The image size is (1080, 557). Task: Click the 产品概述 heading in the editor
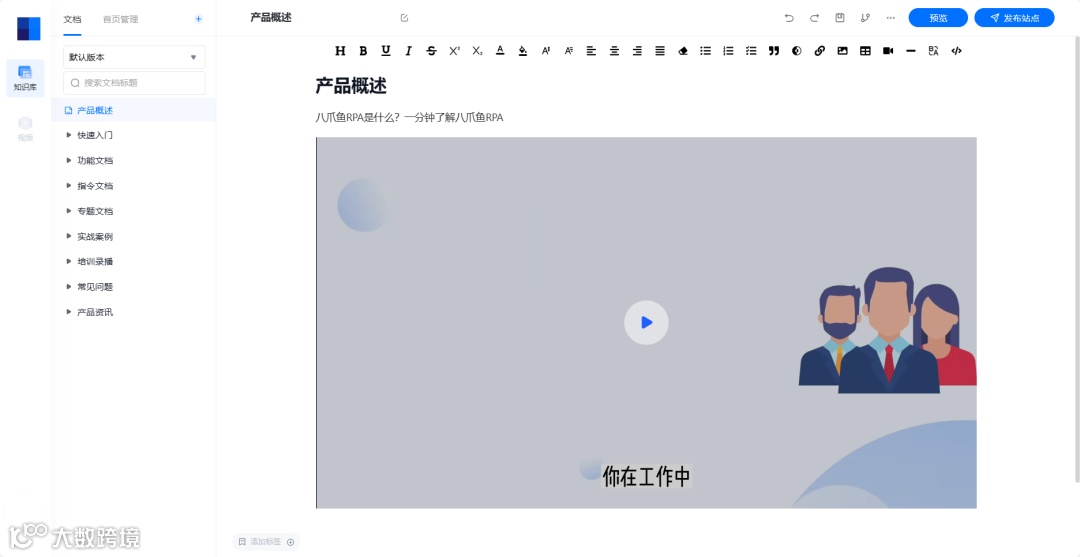tap(351, 86)
